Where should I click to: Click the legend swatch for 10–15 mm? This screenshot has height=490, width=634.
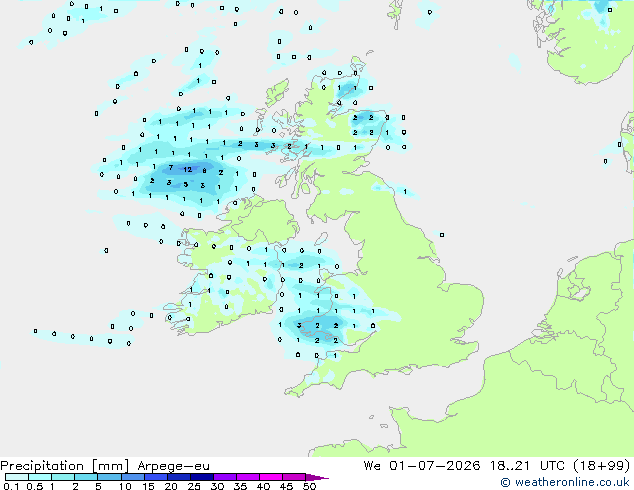click(132, 477)
